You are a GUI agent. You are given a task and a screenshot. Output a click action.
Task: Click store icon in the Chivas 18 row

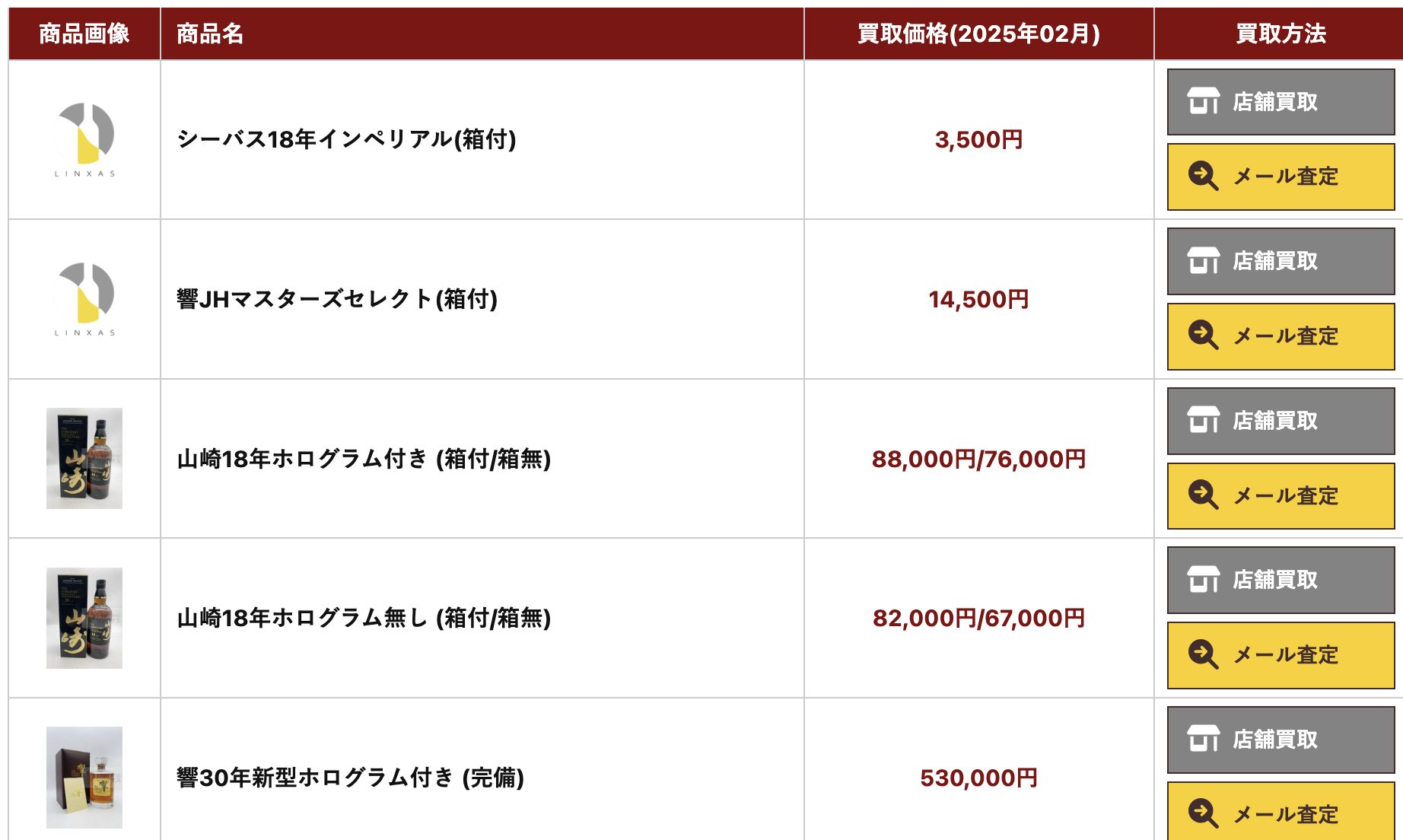pyautogui.click(x=1203, y=101)
